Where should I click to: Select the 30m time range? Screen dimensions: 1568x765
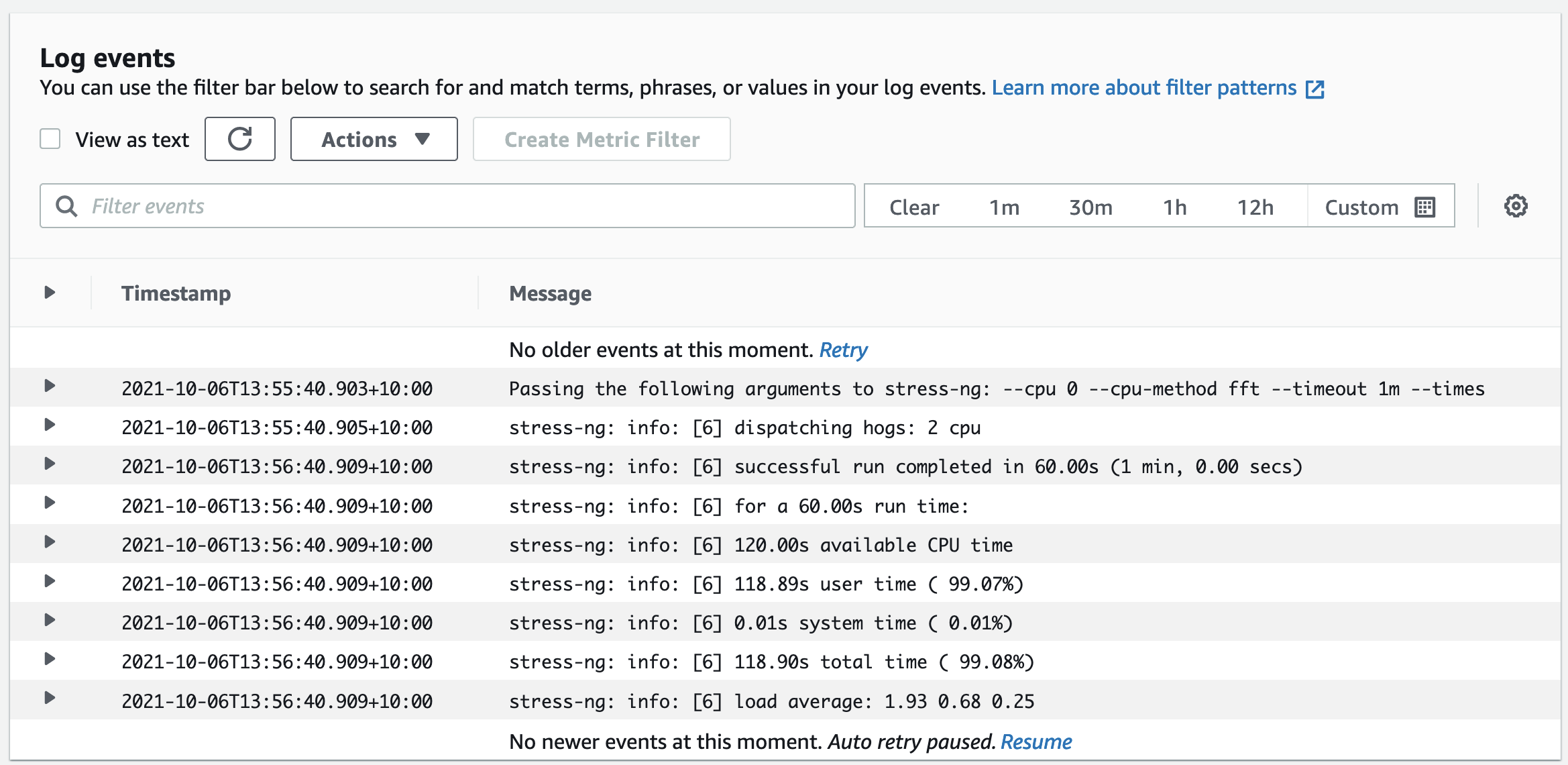pyautogui.click(x=1090, y=207)
